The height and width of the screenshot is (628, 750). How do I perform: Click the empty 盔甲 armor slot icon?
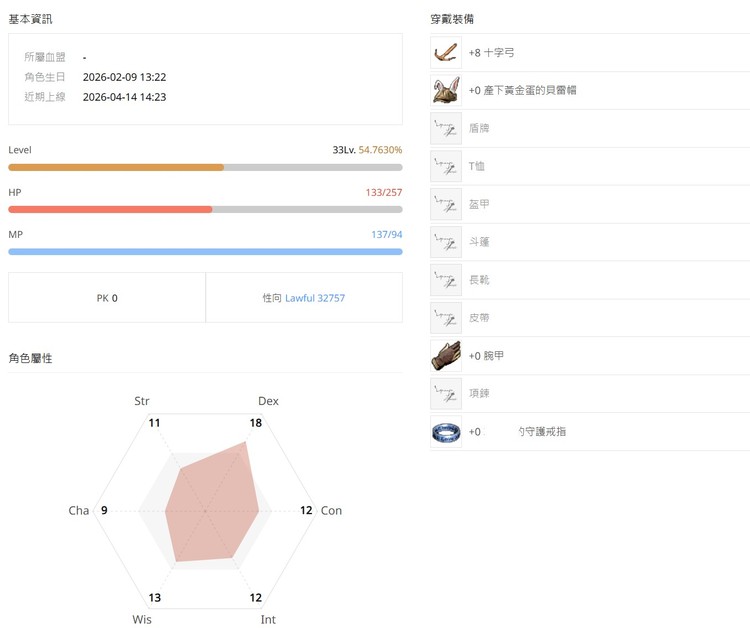pos(445,204)
